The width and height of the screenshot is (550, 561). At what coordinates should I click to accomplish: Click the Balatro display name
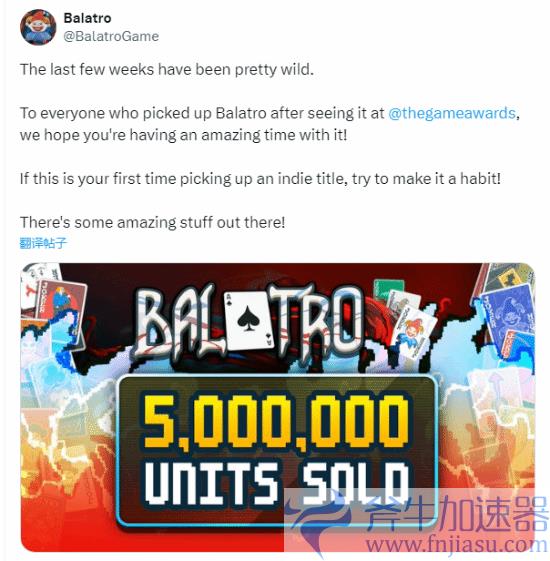click(x=87, y=18)
